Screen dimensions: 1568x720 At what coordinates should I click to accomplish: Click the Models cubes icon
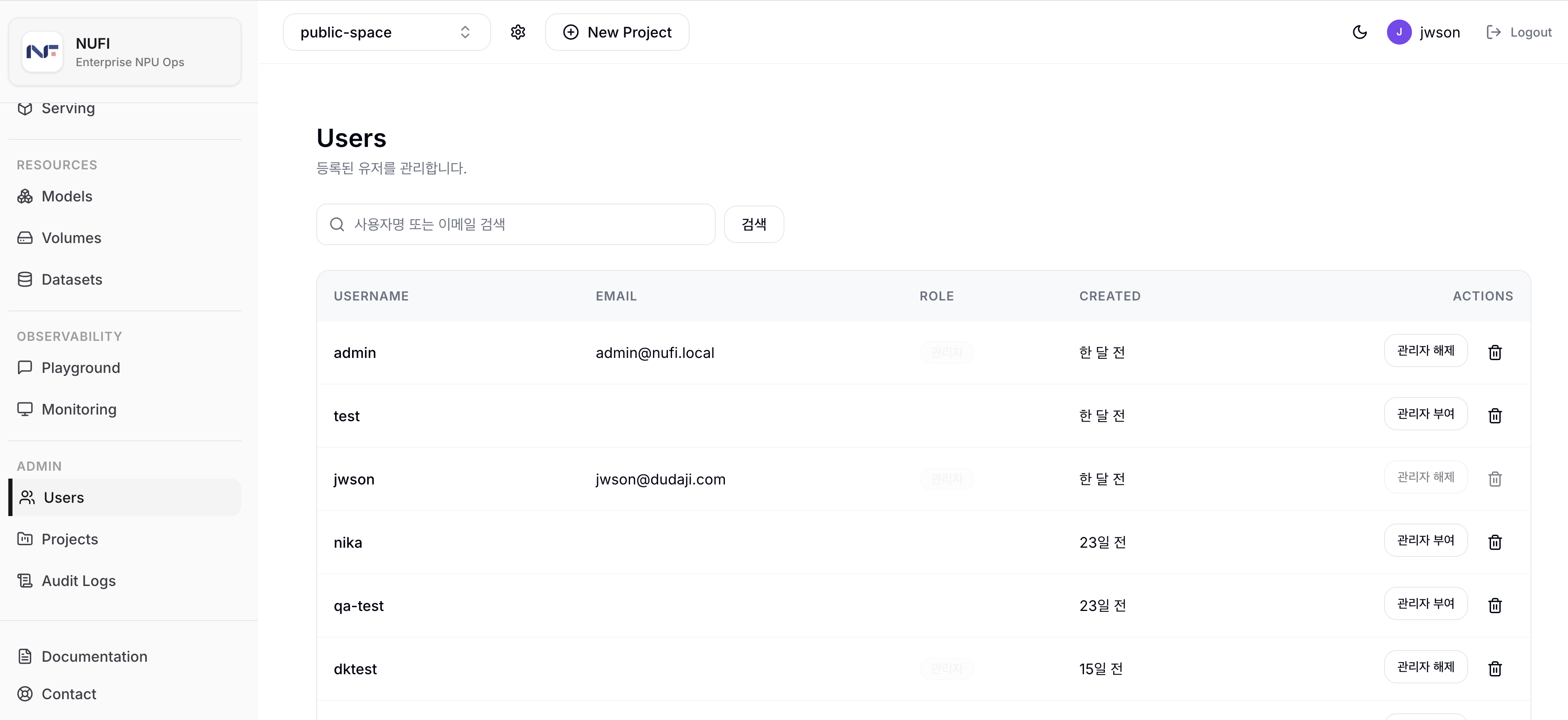(x=25, y=196)
